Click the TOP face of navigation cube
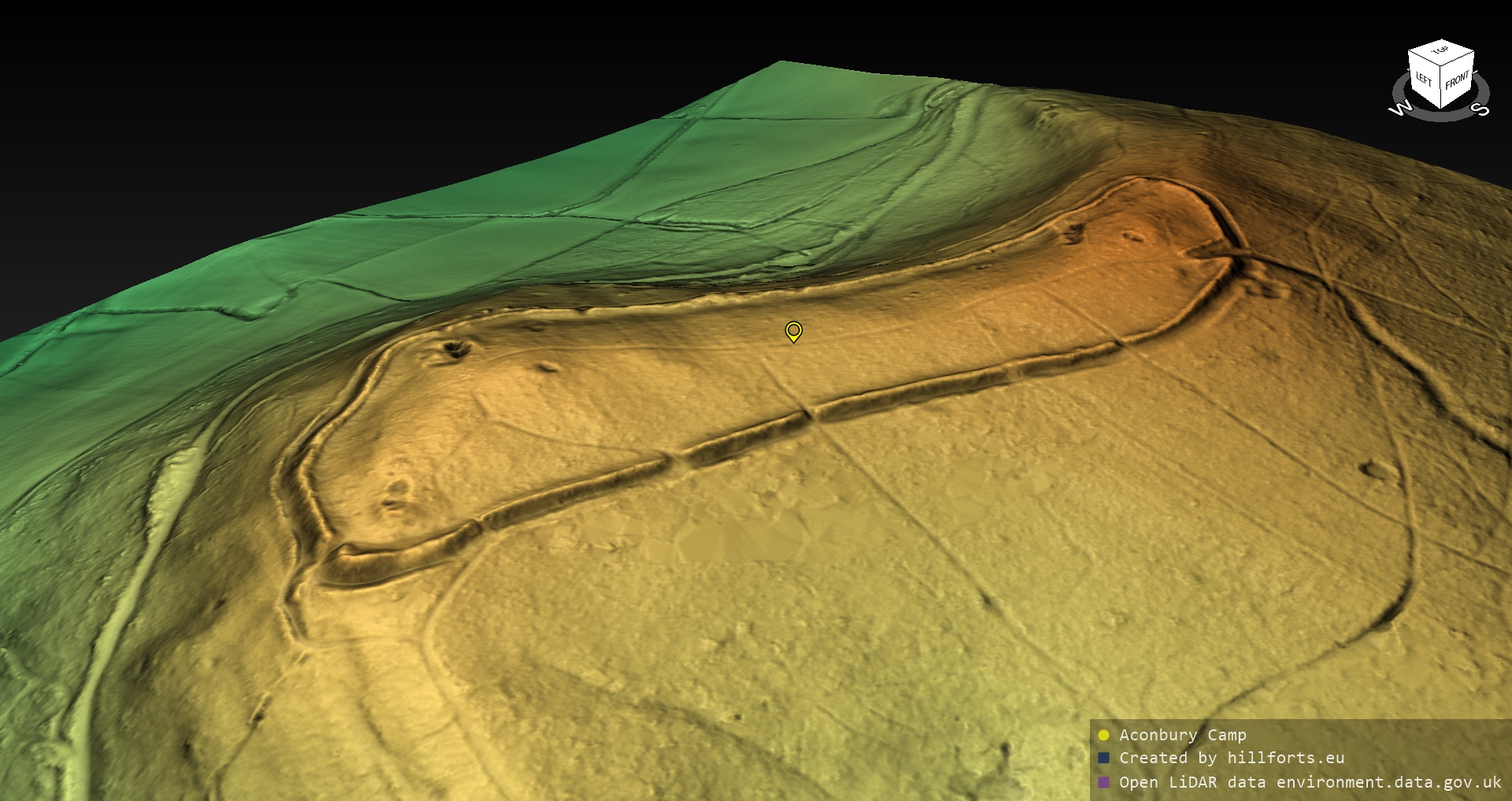1512x801 pixels. pos(1441,51)
